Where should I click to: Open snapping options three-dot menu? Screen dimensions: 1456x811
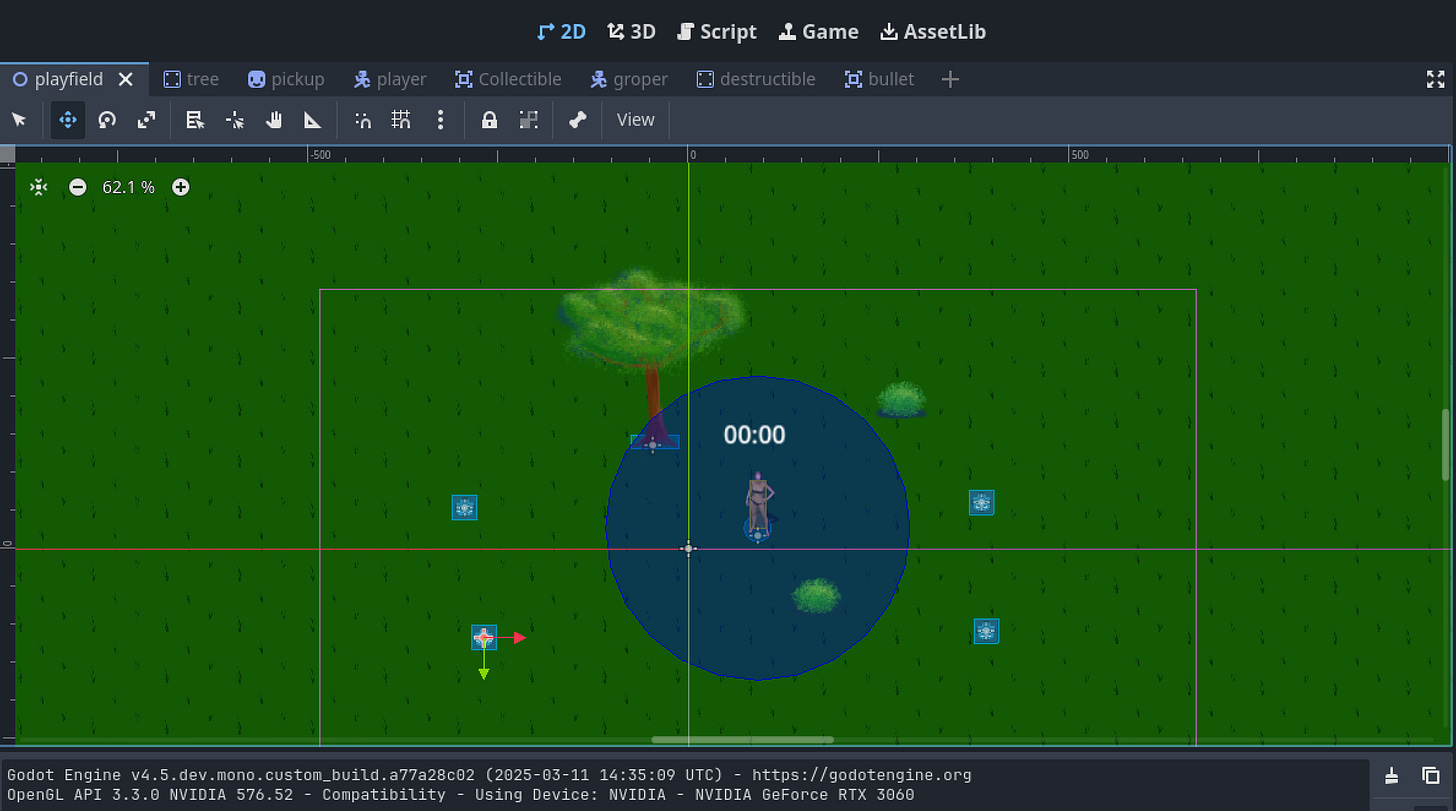click(440, 120)
